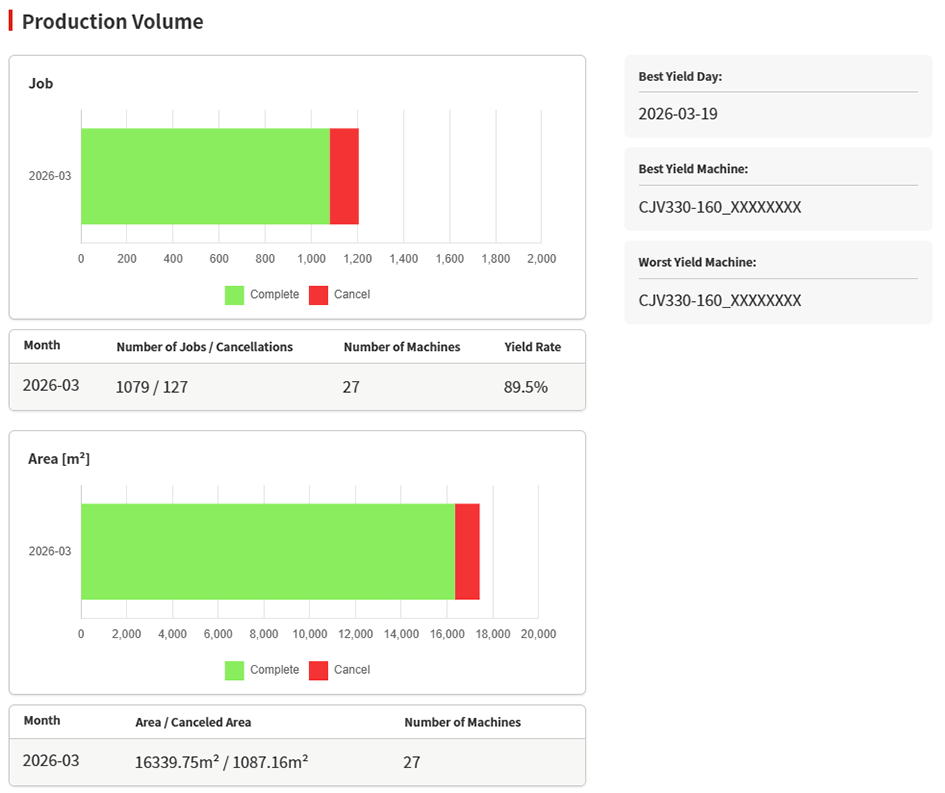Toggle Complete legend swatch in Area chart
This screenshot has width=945, height=793.
click(x=234, y=671)
